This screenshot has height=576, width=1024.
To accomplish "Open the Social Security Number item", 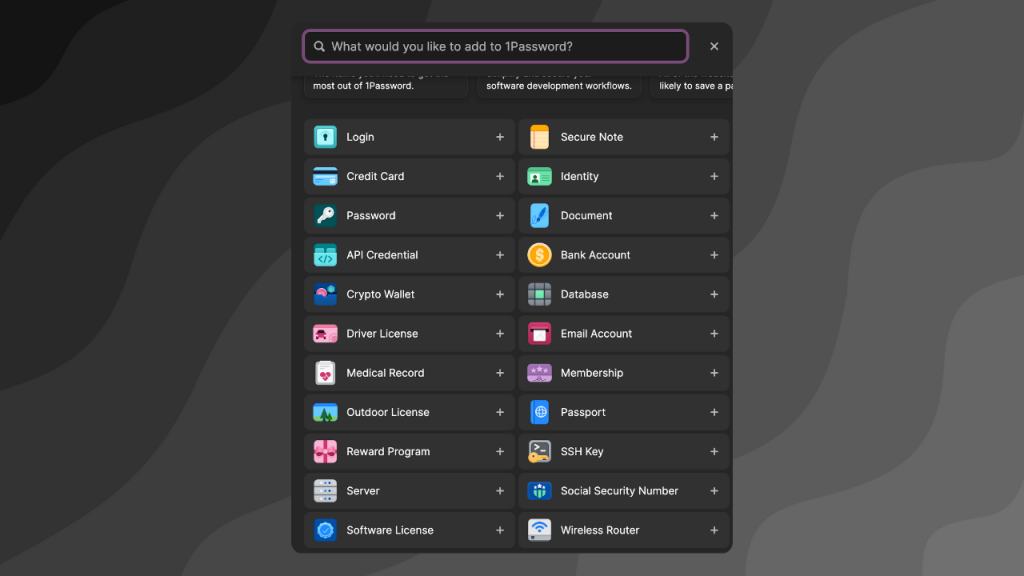I will (619, 491).
